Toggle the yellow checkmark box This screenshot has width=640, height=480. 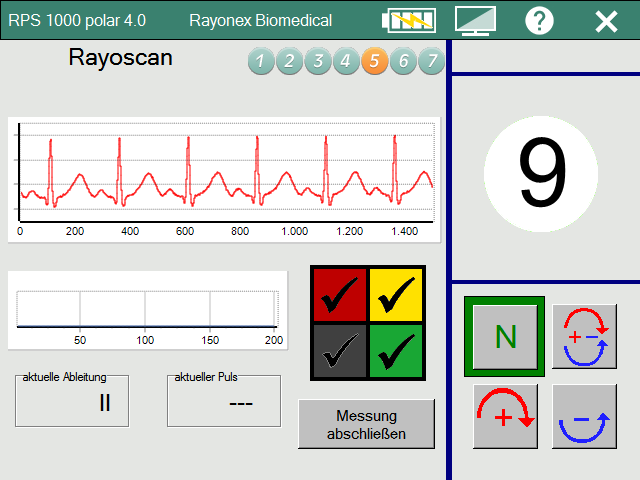[396, 294]
